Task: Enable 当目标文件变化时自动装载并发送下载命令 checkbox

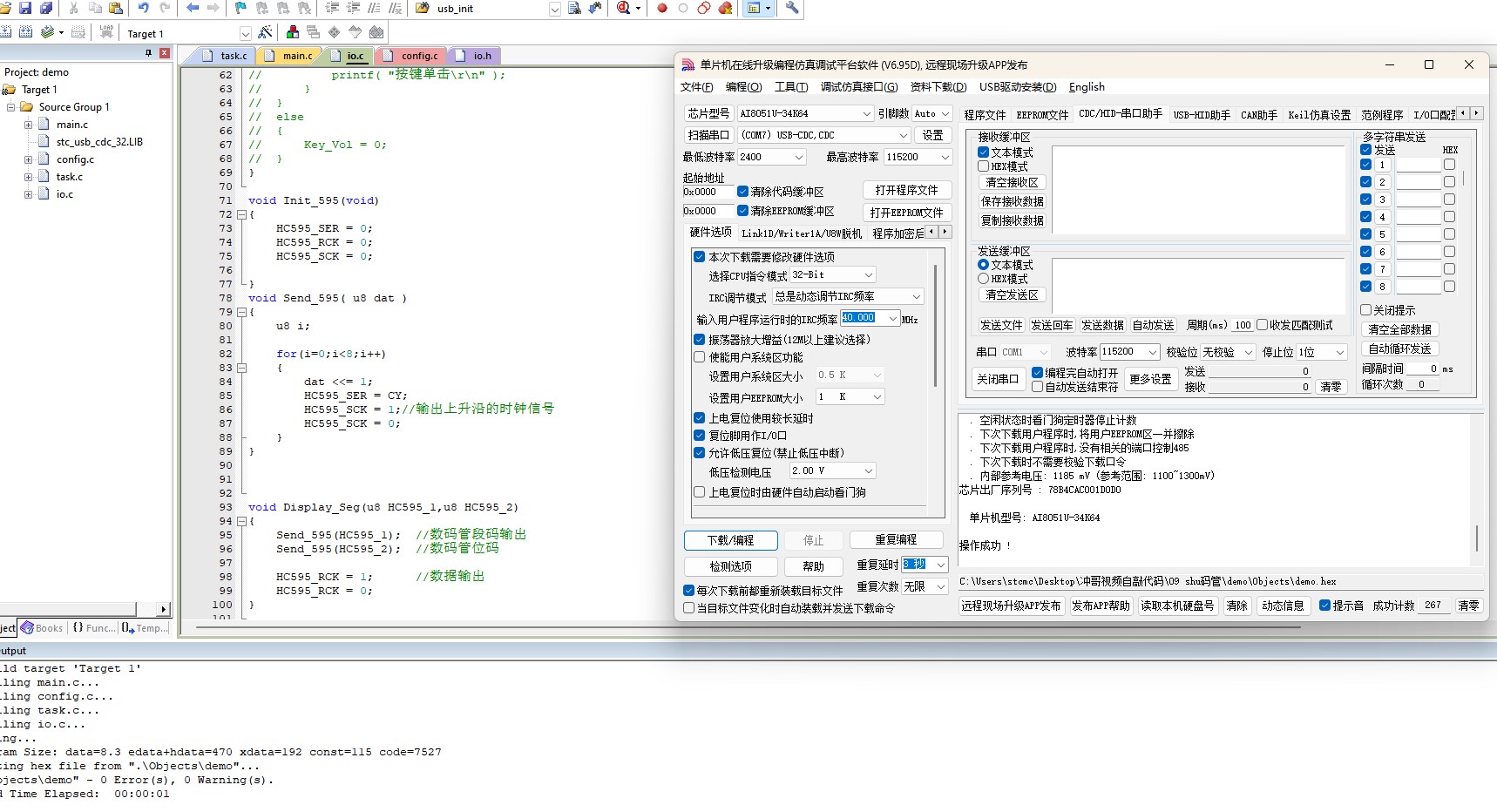Action: click(688, 608)
